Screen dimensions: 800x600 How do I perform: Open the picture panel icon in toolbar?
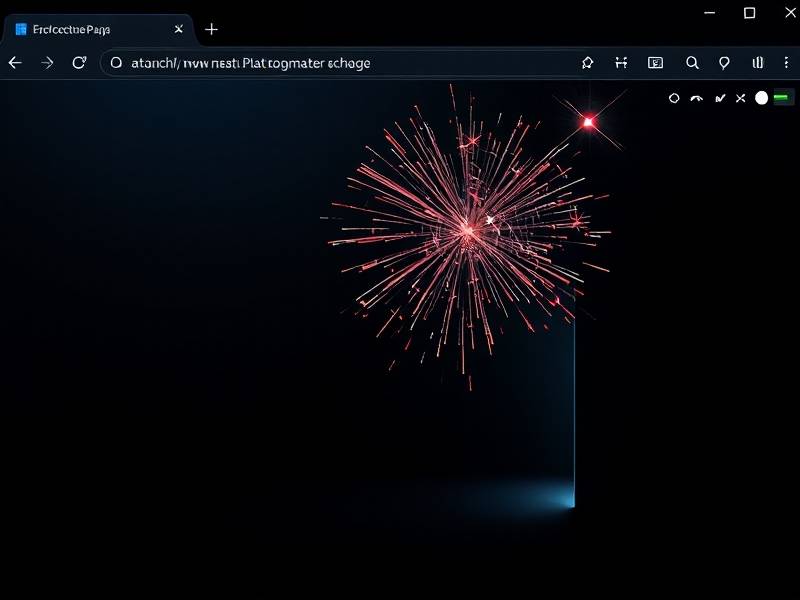pos(655,62)
